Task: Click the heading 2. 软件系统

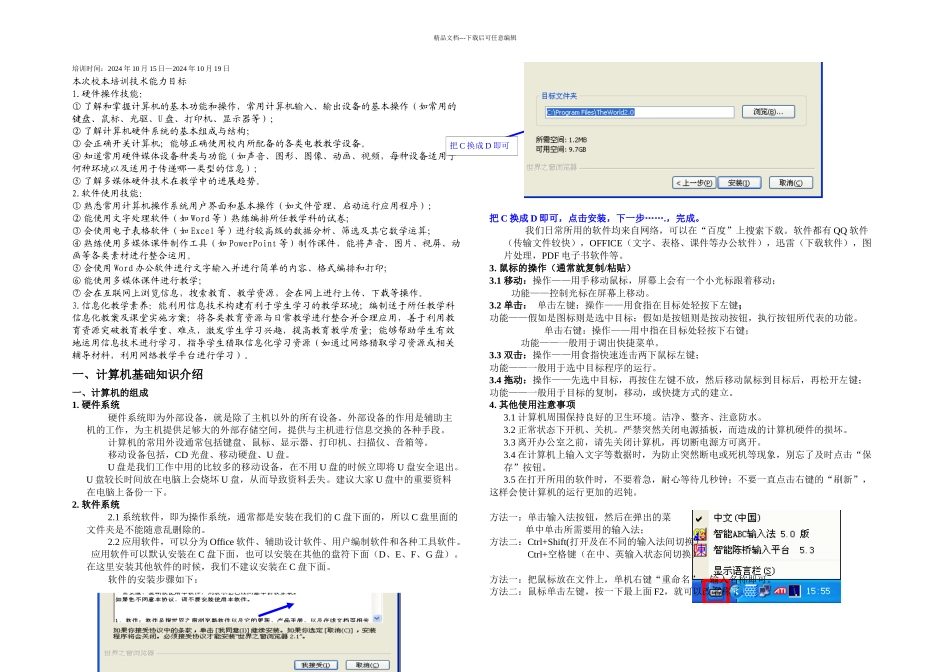Action: pos(96,505)
